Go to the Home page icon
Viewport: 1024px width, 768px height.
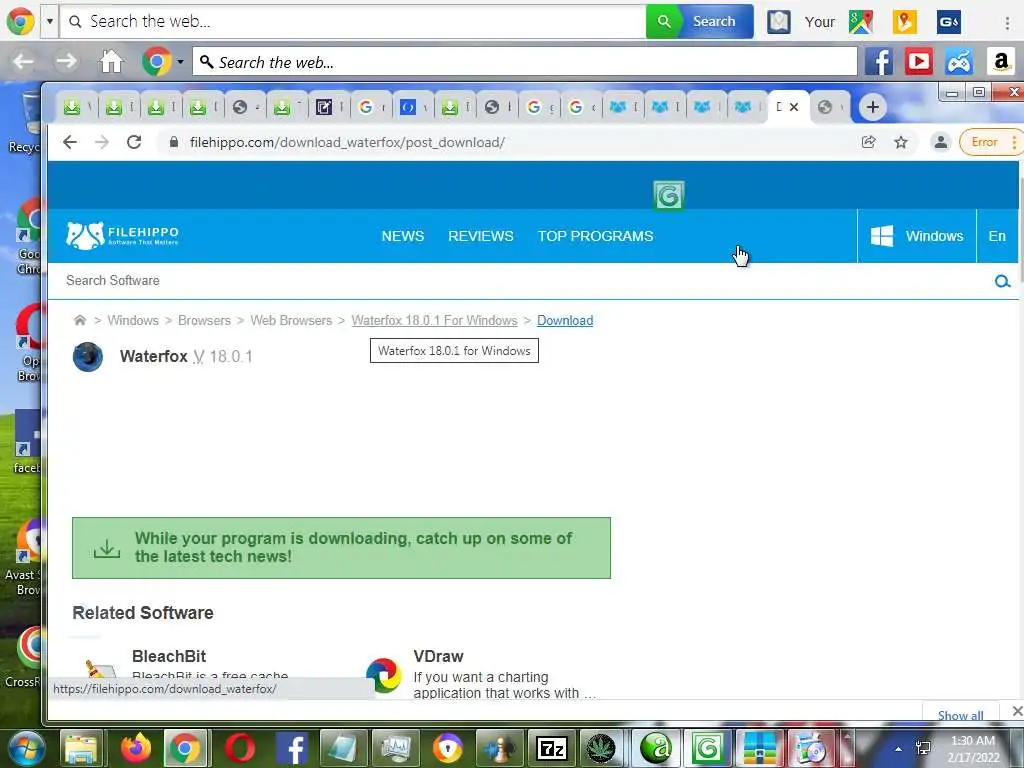111,62
